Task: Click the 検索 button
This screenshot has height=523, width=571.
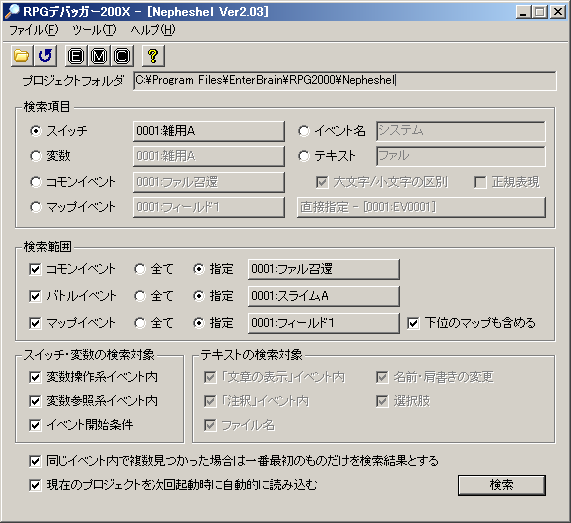Action: pyautogui.click(x=501, y=485)
